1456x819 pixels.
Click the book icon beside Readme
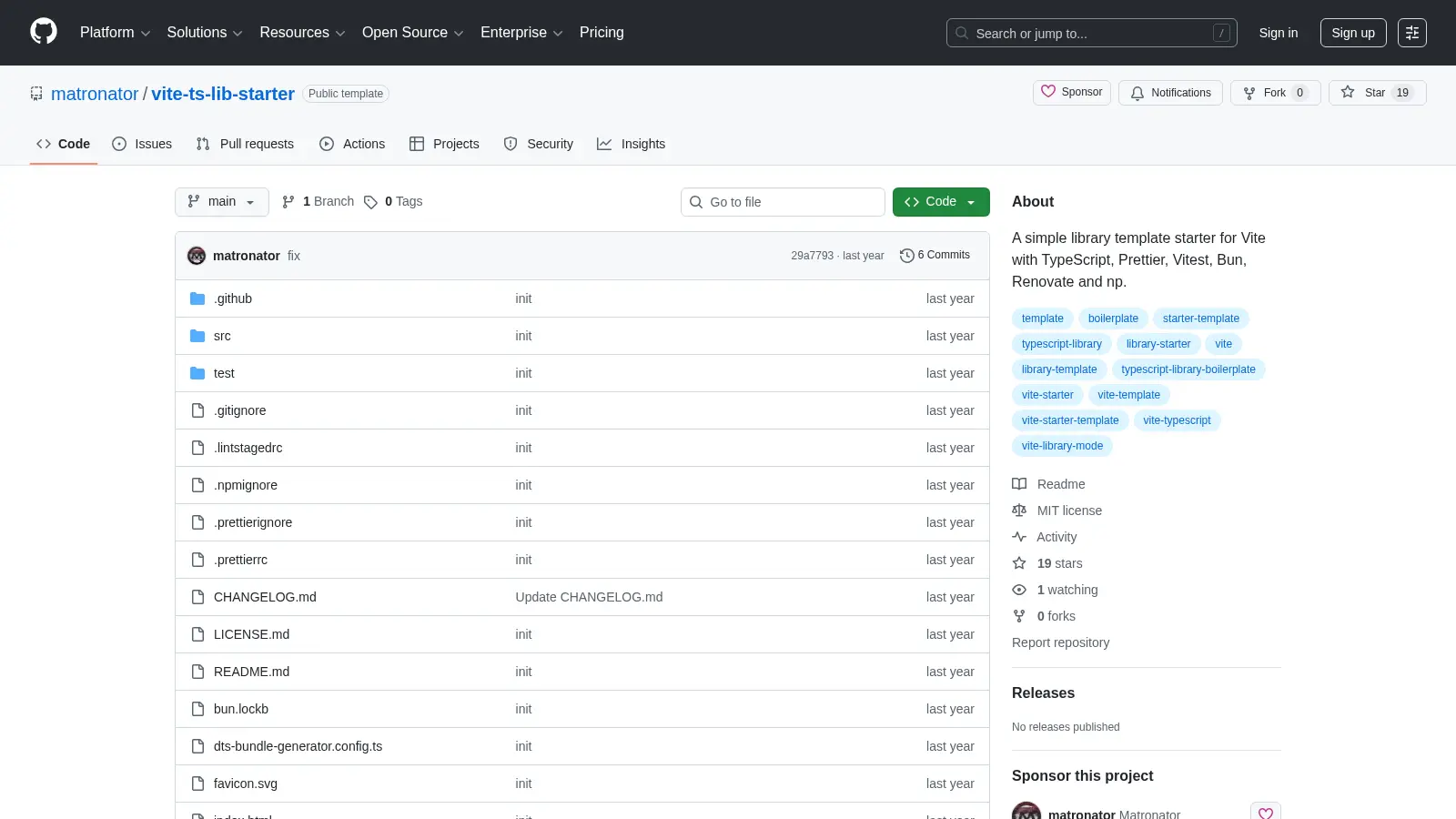coord(1019,484)
